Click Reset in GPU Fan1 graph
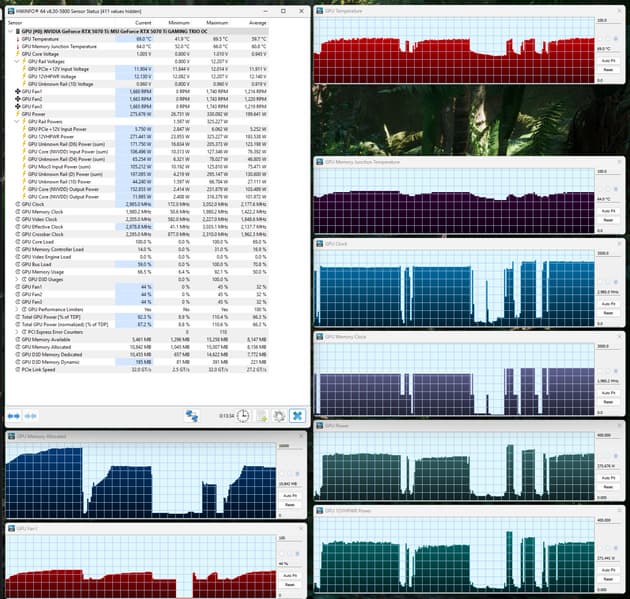 tap(290, 585)
